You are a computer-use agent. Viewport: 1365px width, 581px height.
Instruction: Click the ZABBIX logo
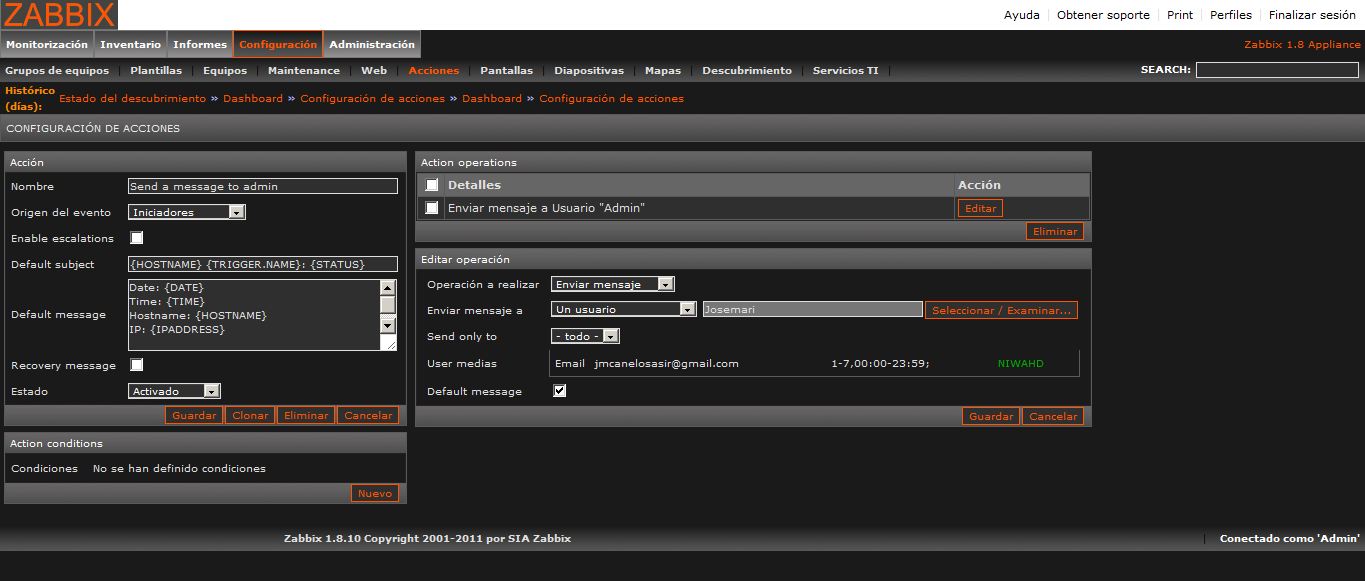tap(59, 15)
